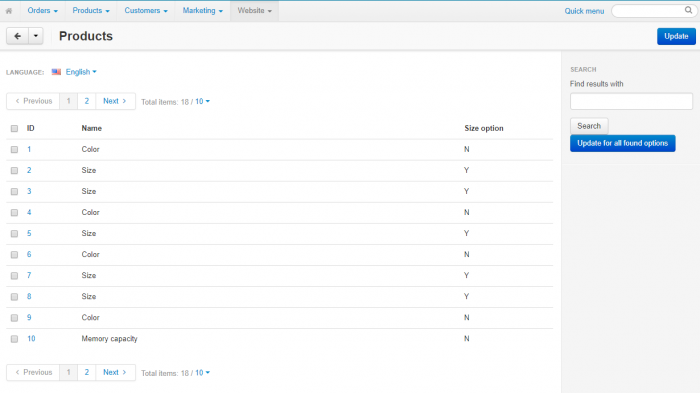Image resolution: width=700 pixels, height=393 pixels.
Task: Click the 'Color' name in row ID 1
Action: click(90, 149)
